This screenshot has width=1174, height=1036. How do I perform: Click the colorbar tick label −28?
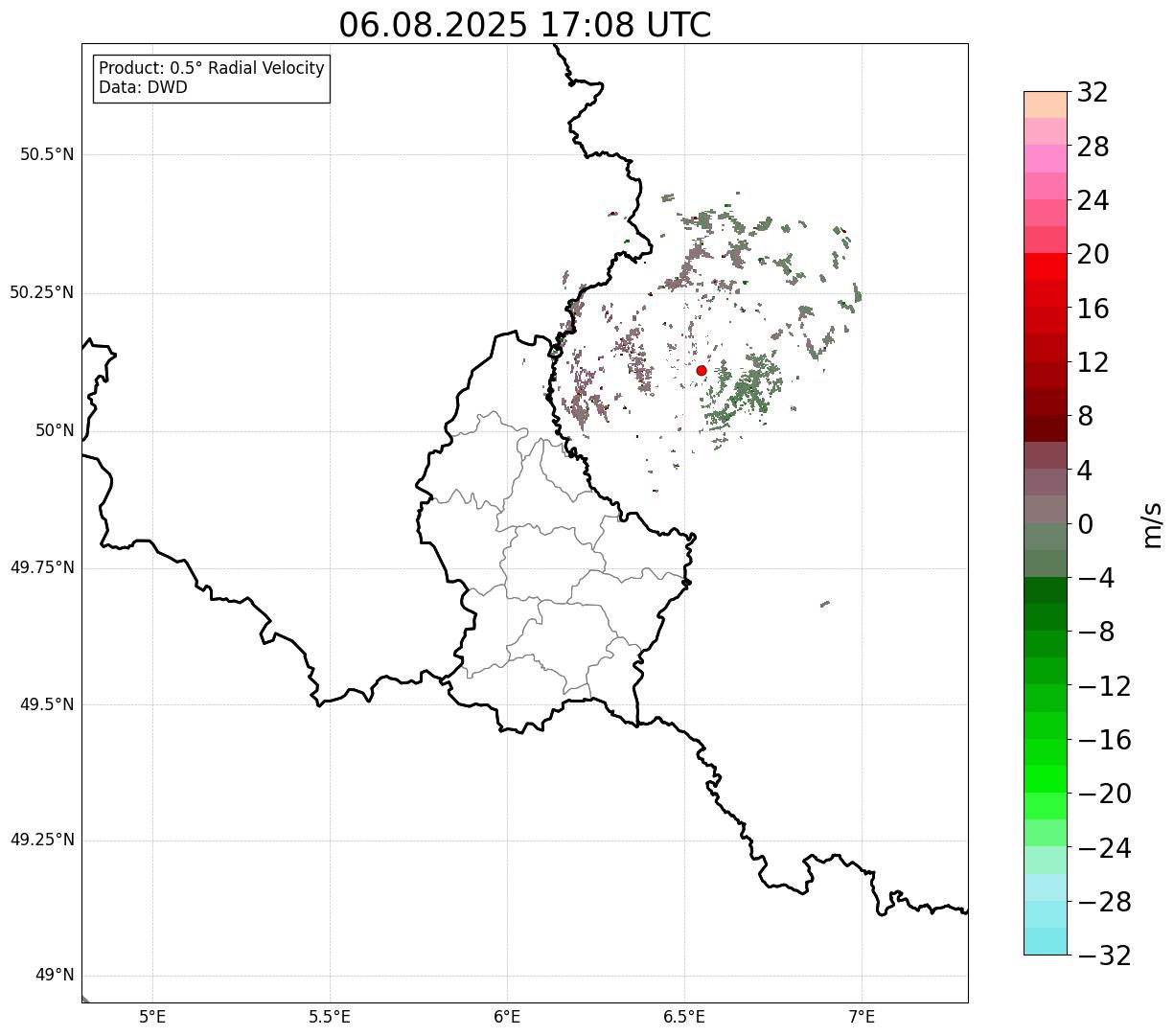(1104, 902)
